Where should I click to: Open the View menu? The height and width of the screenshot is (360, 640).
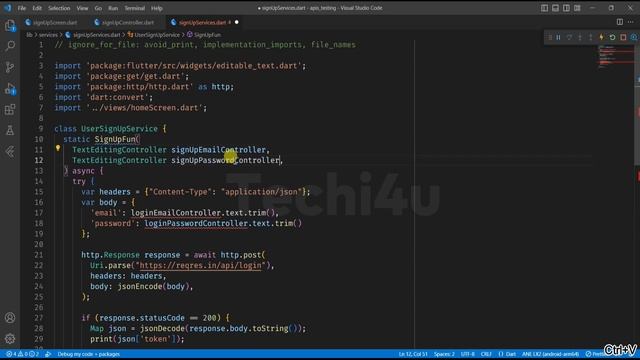click(x=82, y=8)
